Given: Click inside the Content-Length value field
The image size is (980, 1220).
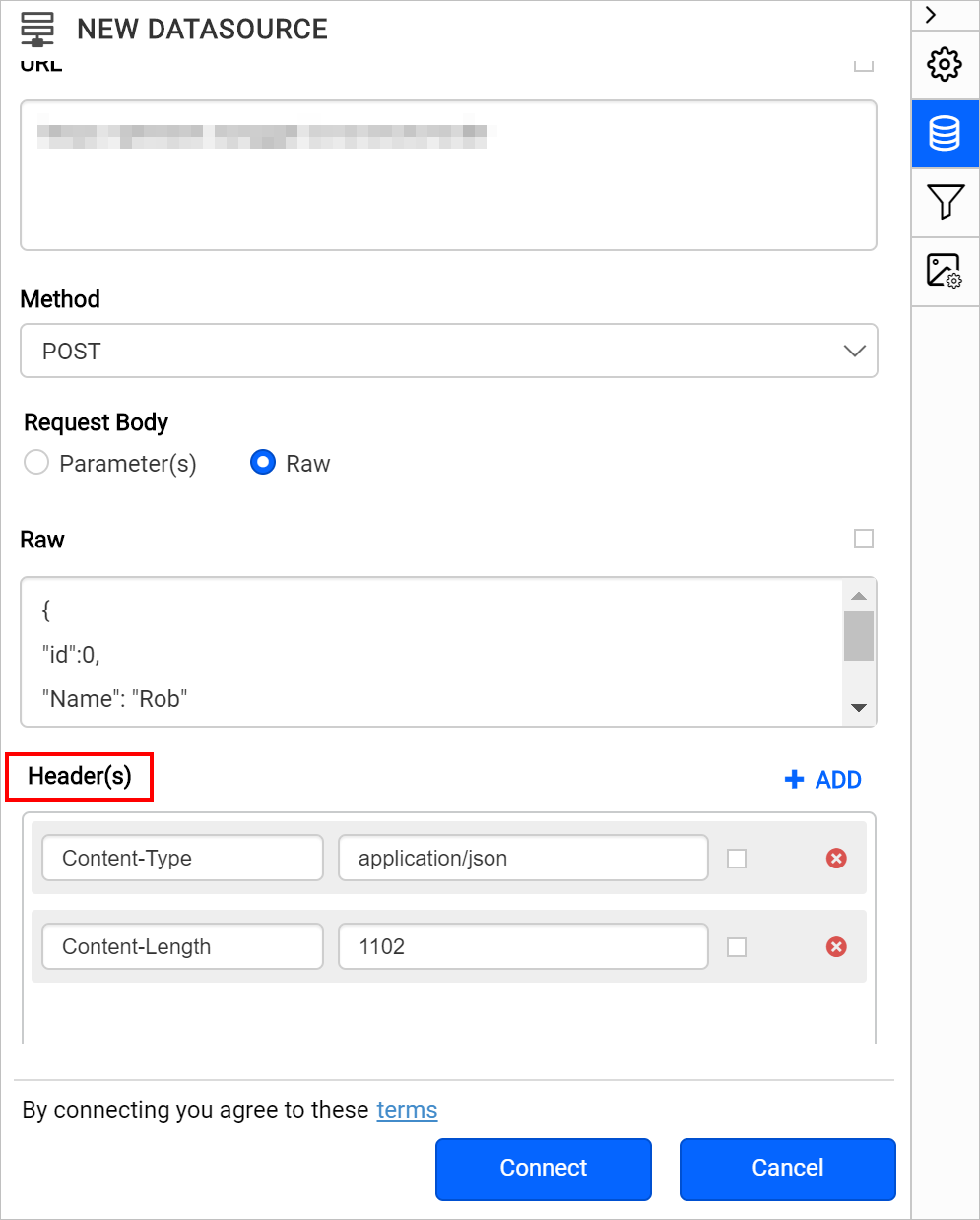Looking at the screenshot, I should [x=522, y=946].
